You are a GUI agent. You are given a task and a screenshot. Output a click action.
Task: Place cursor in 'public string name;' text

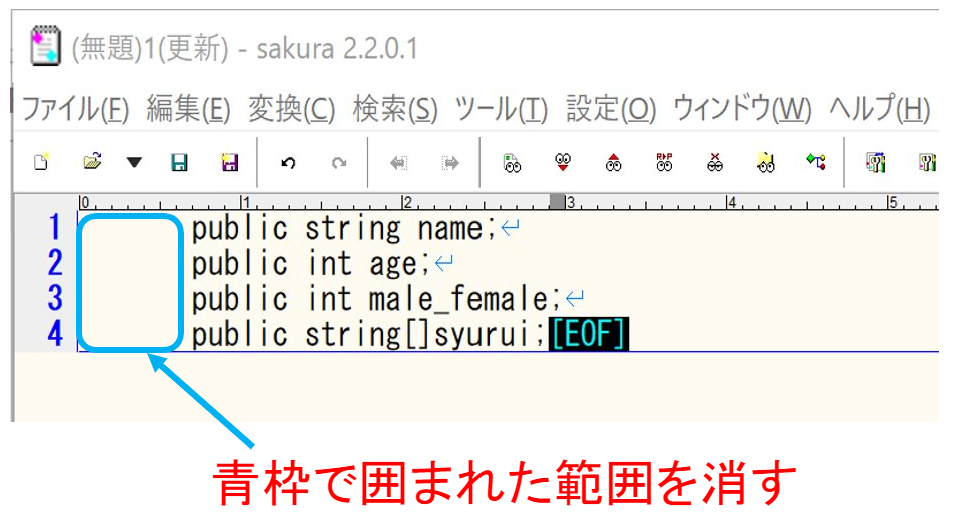tap(344, 229)
